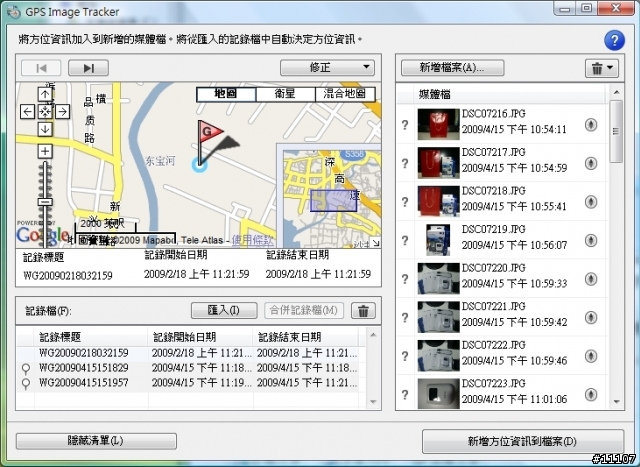This screenshot has height=467, width=640.
Task: Click compass icon for DSC07218.JPG
Action: click(591, 202)
